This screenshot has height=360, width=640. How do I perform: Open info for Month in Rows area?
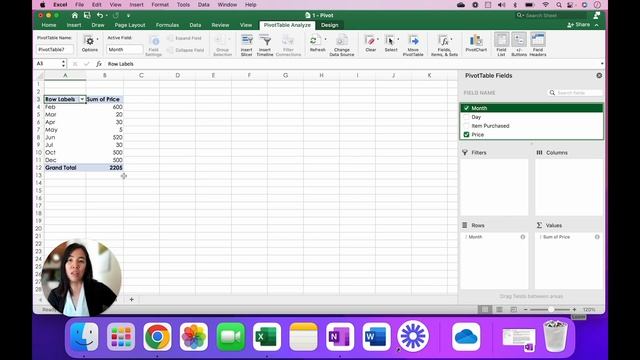pos(522,237)
